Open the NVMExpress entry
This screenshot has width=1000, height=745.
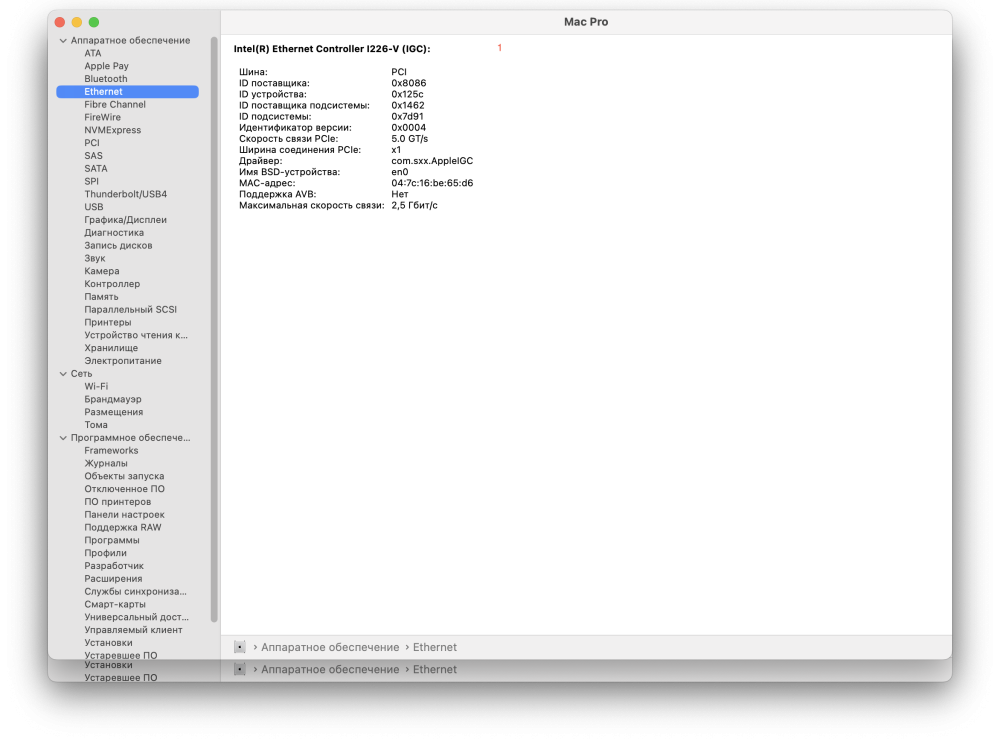coord(113,129)
